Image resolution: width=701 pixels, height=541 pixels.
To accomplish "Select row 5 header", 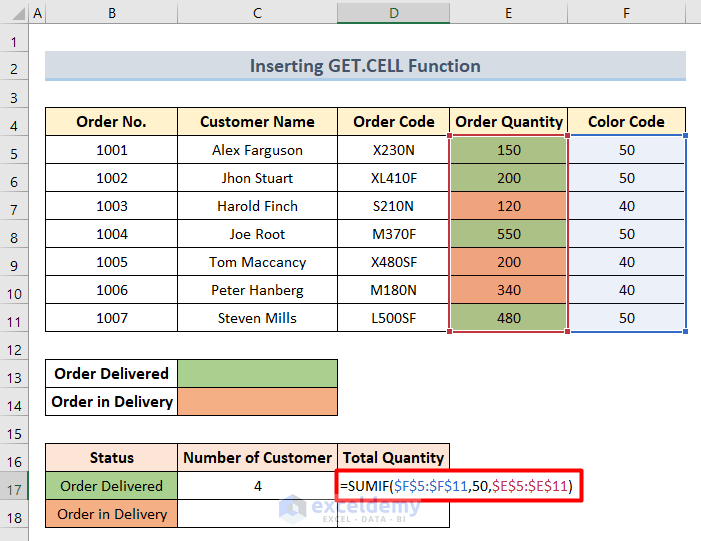I will (14, 150).
